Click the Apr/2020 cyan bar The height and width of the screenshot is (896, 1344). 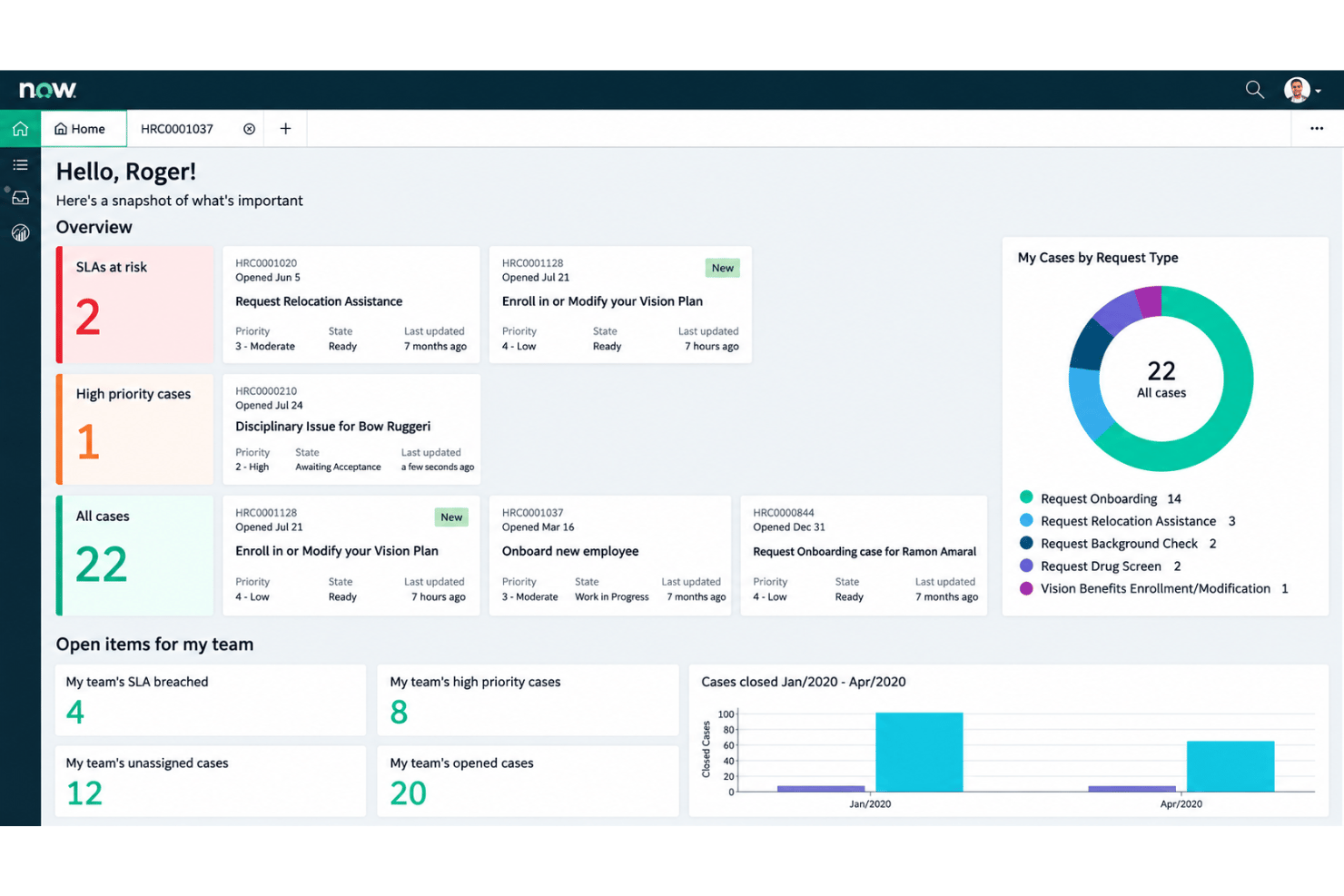click(1230, 767)
